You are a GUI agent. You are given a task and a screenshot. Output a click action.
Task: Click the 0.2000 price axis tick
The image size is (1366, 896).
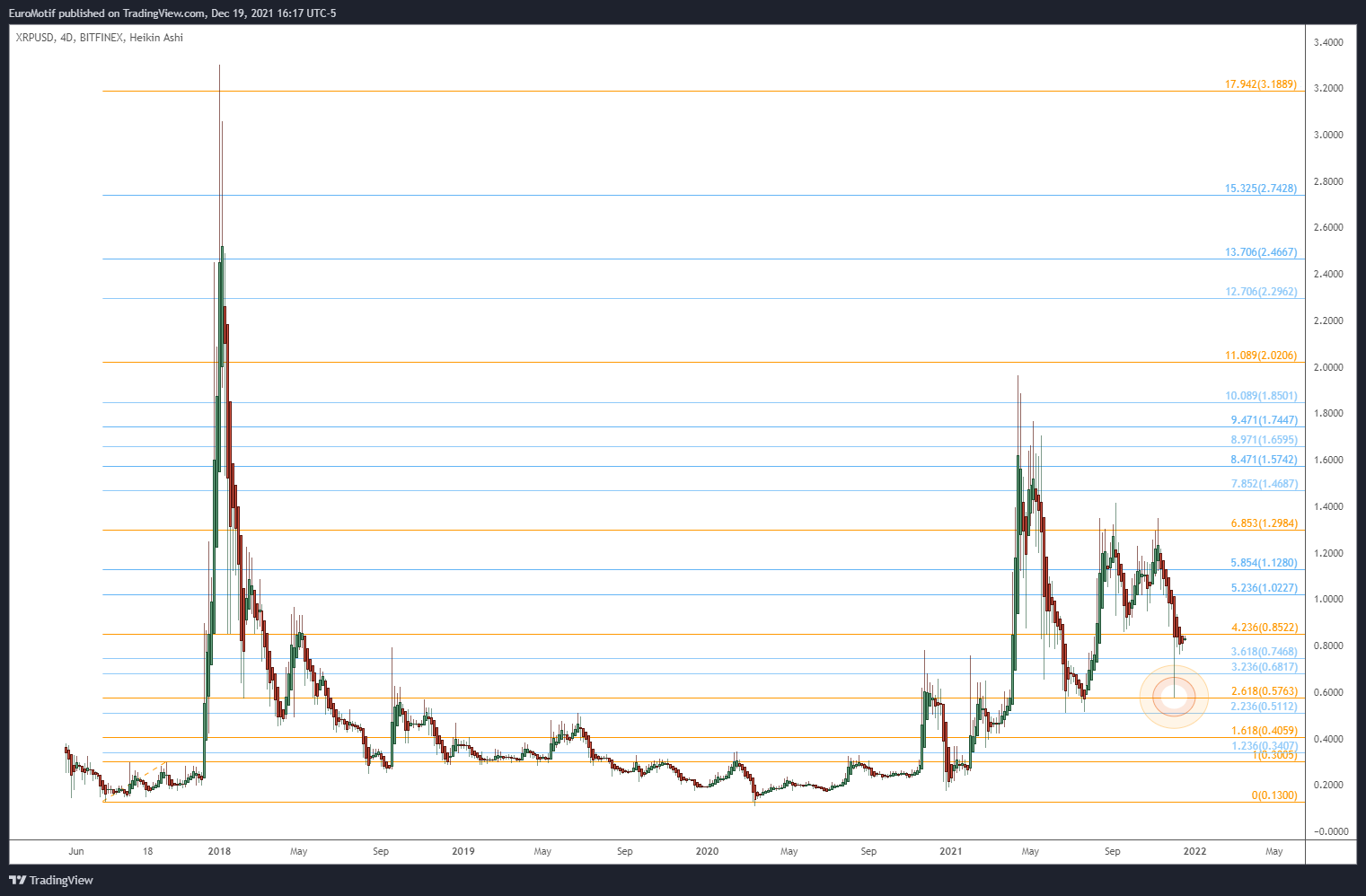click(x=1328, y=785)
